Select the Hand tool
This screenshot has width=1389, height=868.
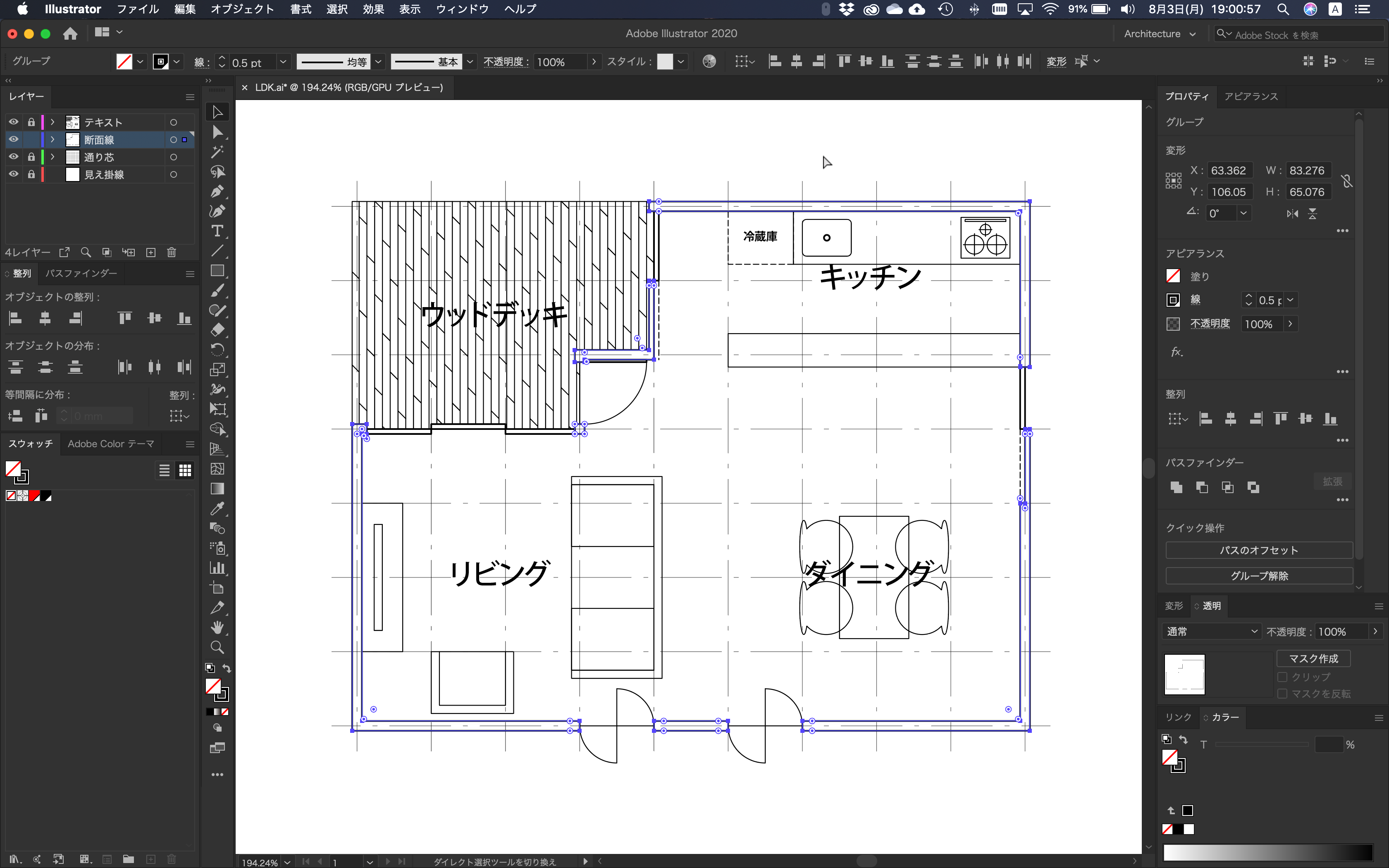[x=217, y=627]
